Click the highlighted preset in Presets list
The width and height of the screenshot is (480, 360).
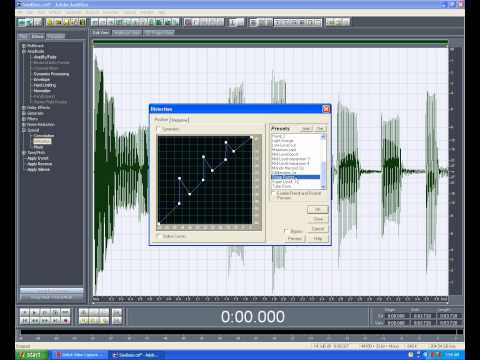coord(296,177)
